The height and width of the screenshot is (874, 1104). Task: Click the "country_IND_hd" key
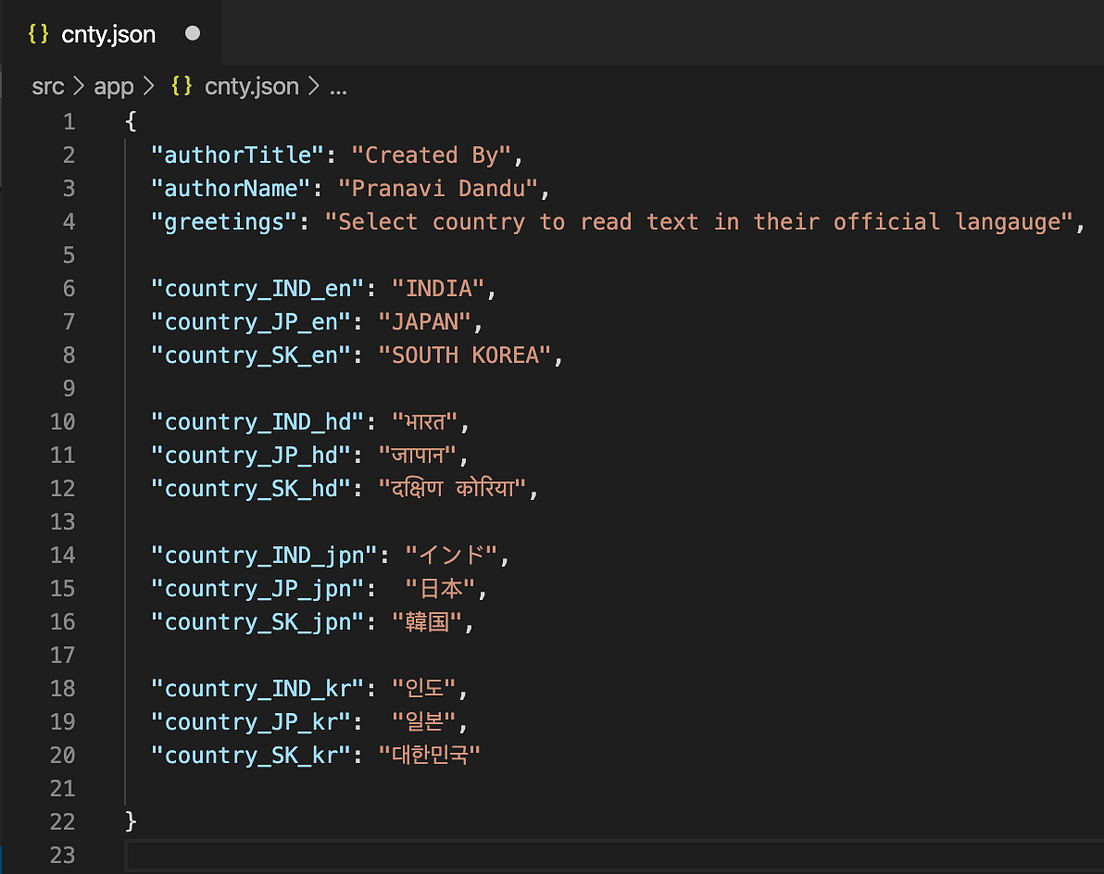pyautogui.click(x=258, y=422)
